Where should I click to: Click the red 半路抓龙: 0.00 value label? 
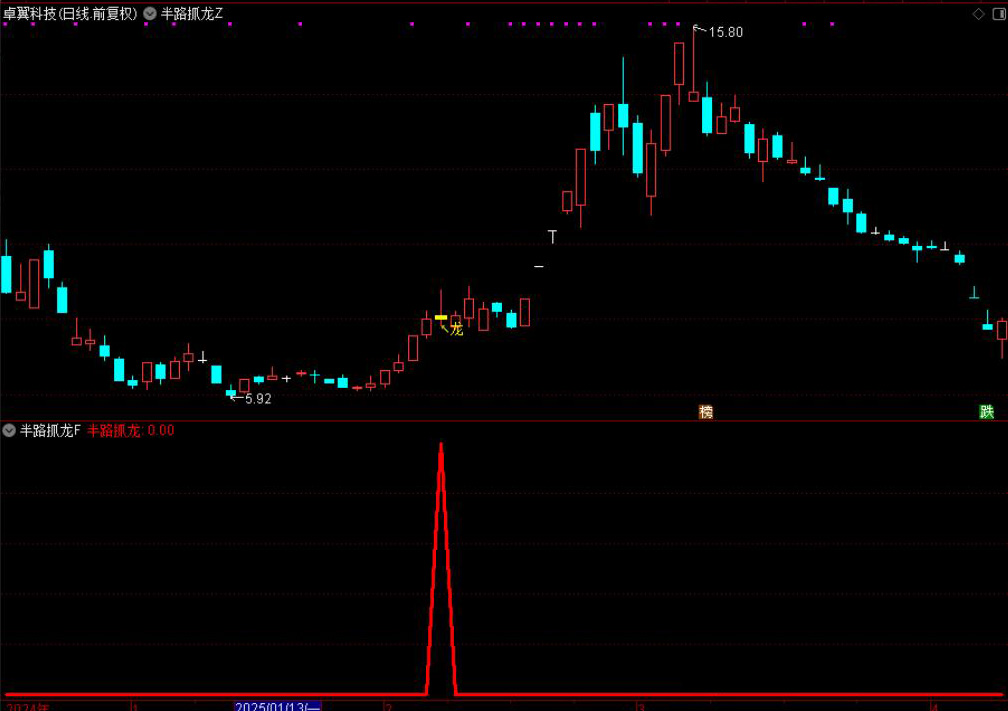click(130, 431)
